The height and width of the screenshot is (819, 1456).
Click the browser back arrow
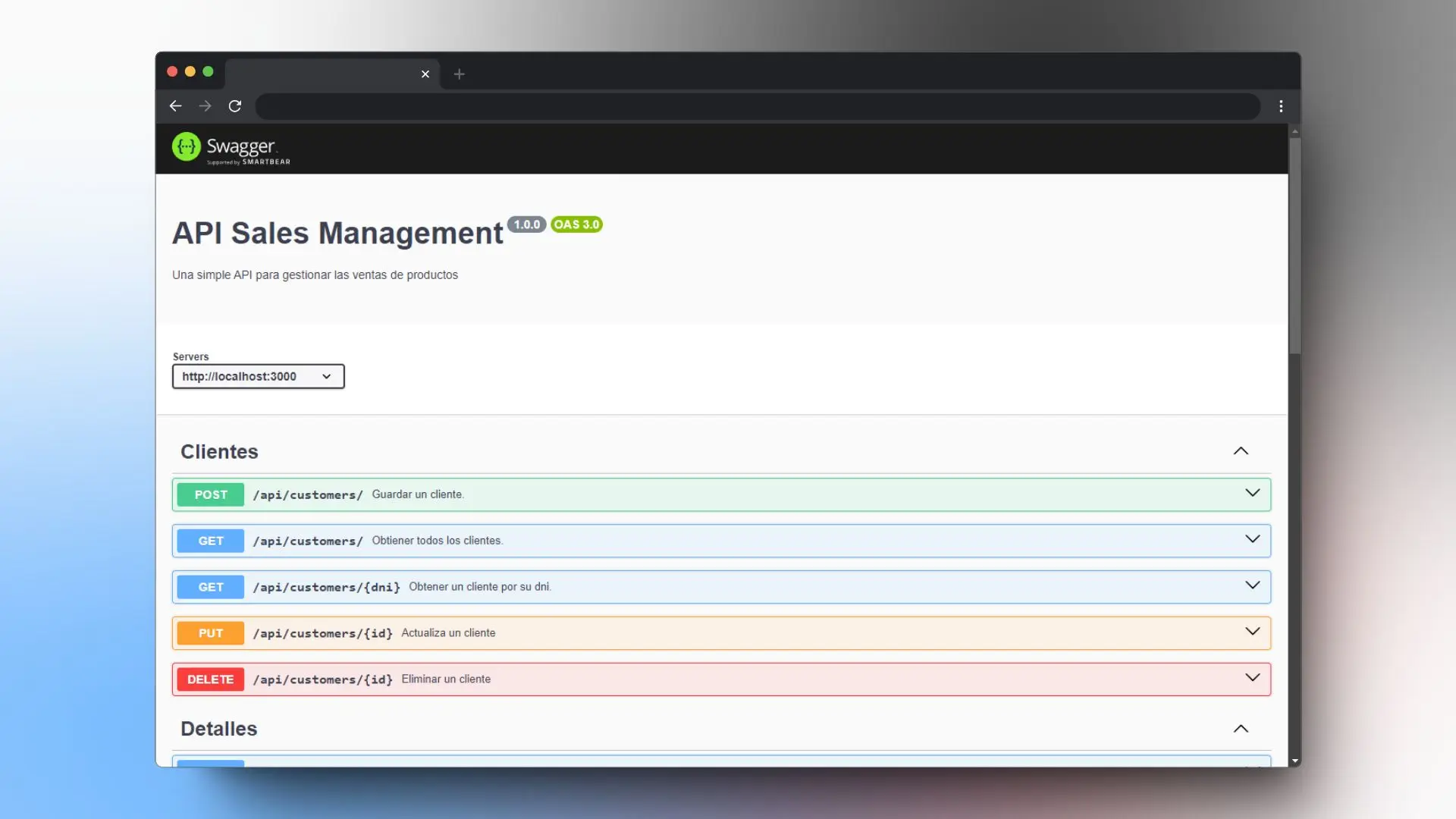[175, 106]
